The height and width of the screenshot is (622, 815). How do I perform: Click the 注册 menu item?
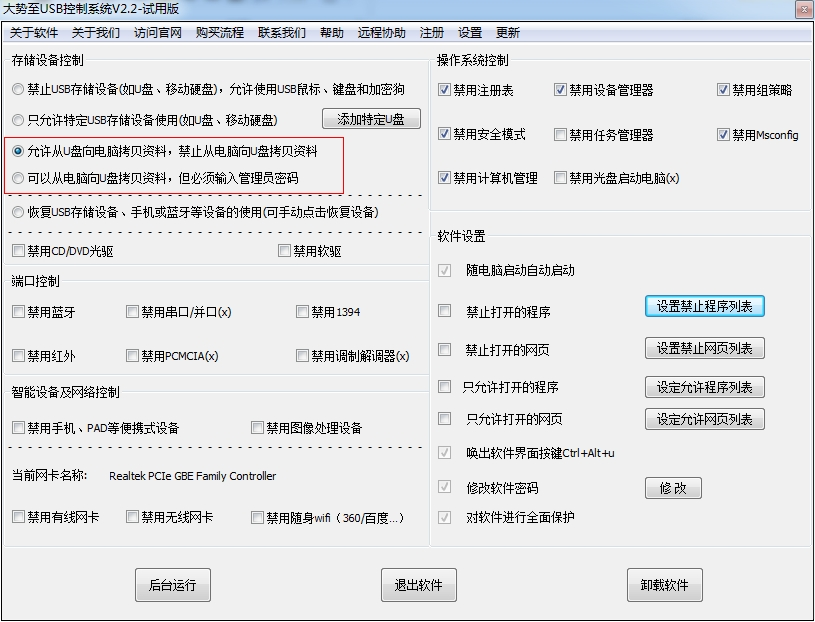point(431,33)
